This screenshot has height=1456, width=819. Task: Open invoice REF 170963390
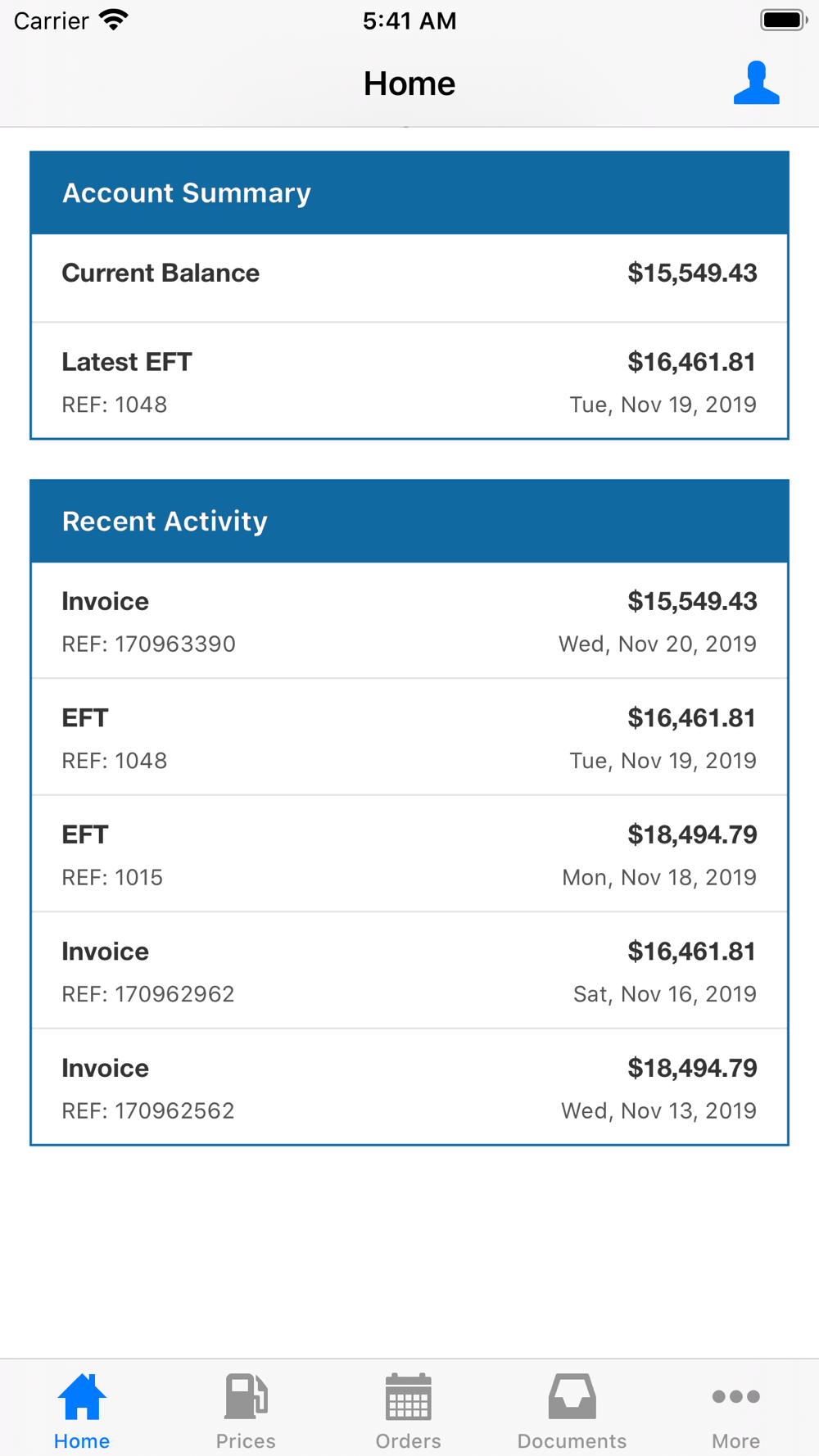pos(409,622)
